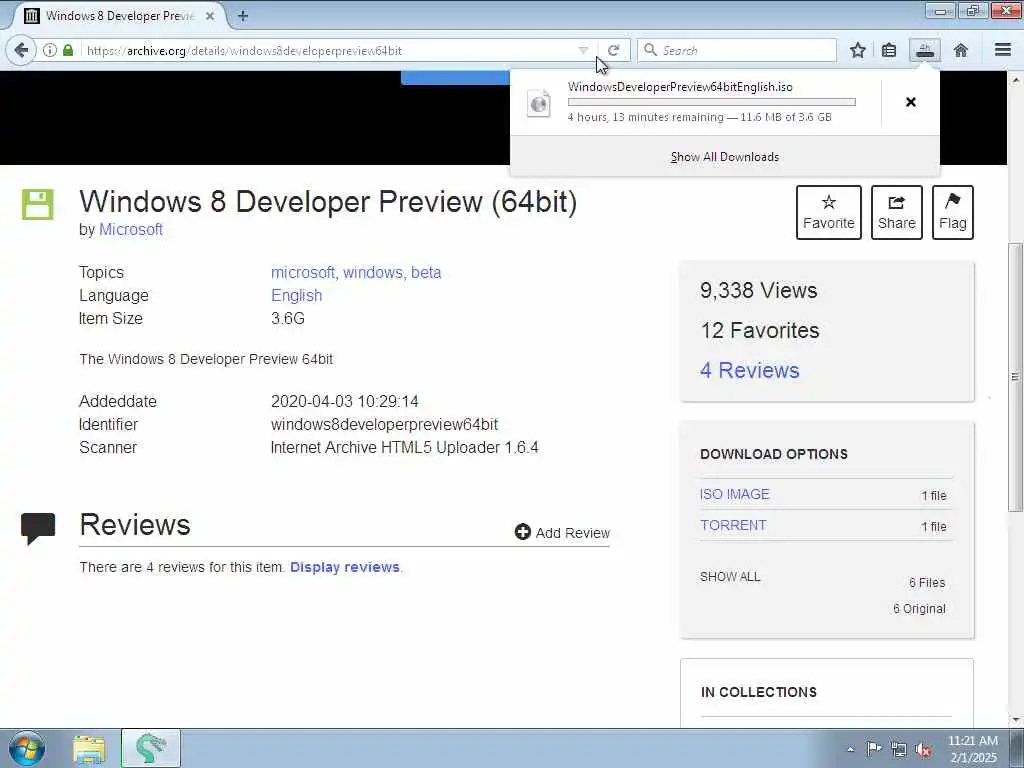Open Windows Explorer from the taskbar
This screenshot has height=768, width=1024.
[x=89, y=749]
